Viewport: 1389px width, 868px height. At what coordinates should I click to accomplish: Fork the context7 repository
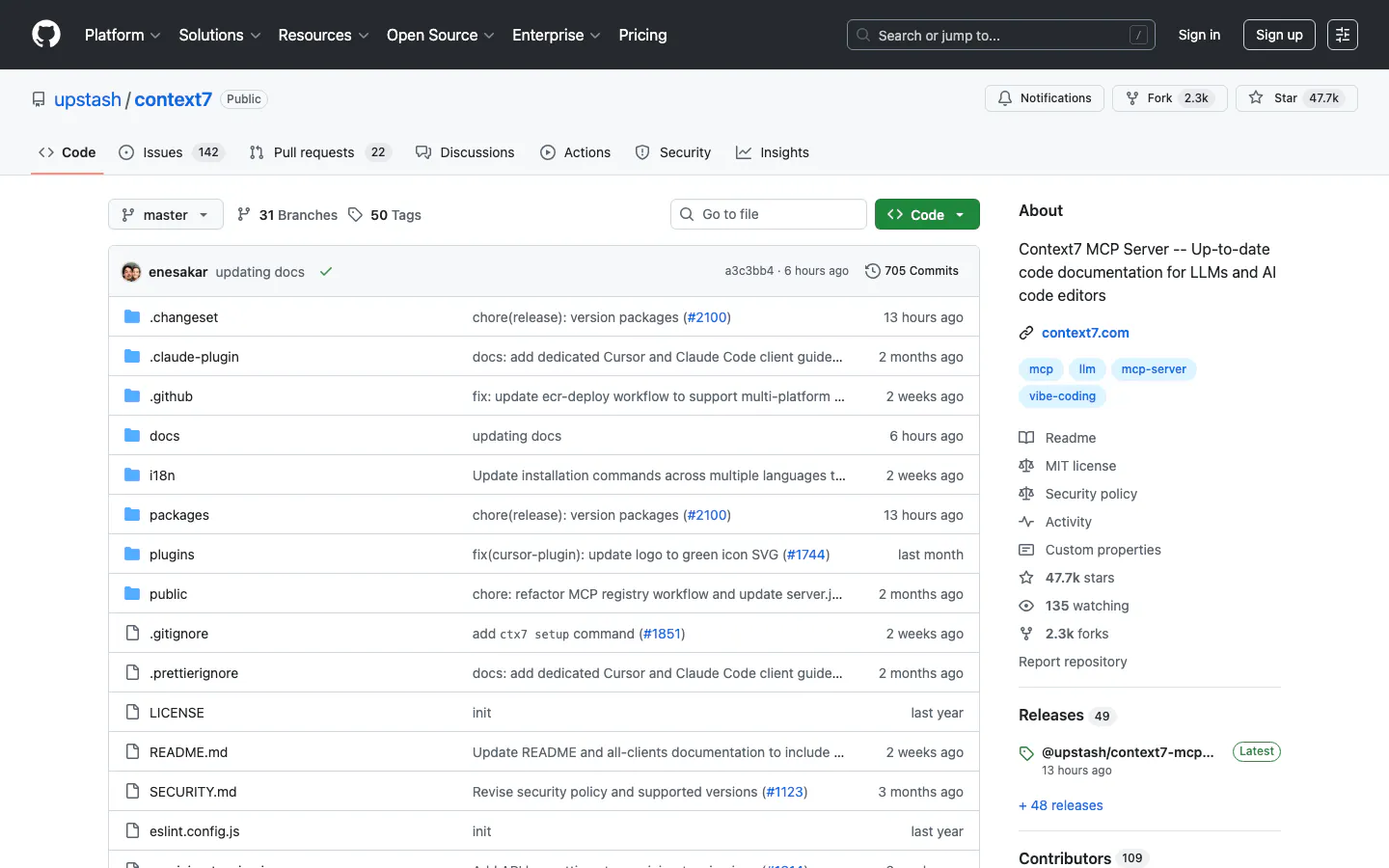click(x=1170, y=98)
